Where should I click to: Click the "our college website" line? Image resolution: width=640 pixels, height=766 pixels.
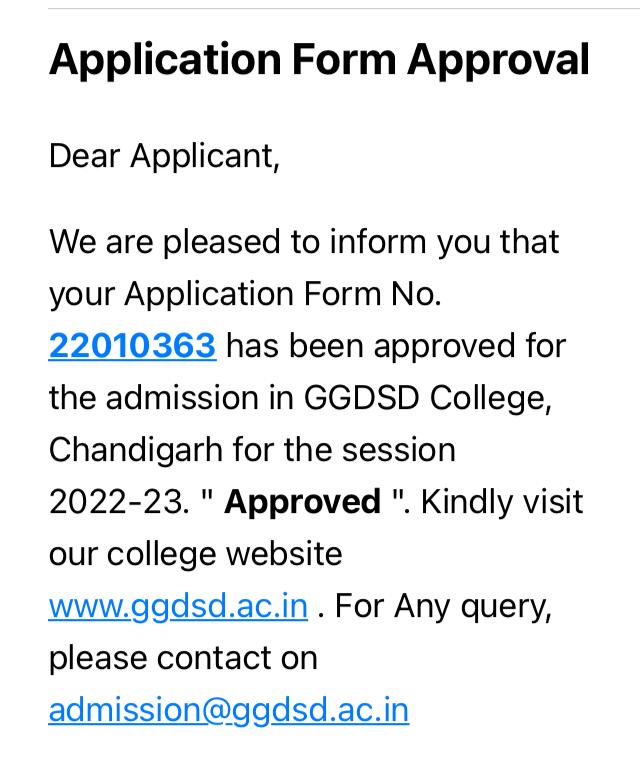click(x=195, y=554)
